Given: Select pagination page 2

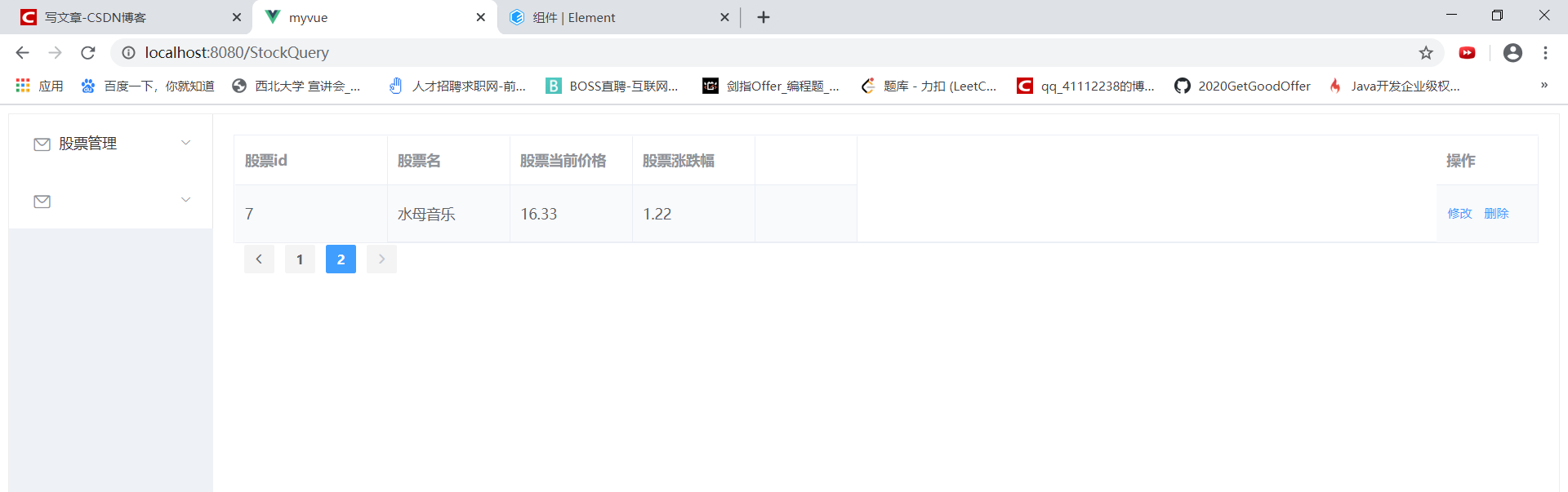Looking at the screenshot, I should point(341,259).
